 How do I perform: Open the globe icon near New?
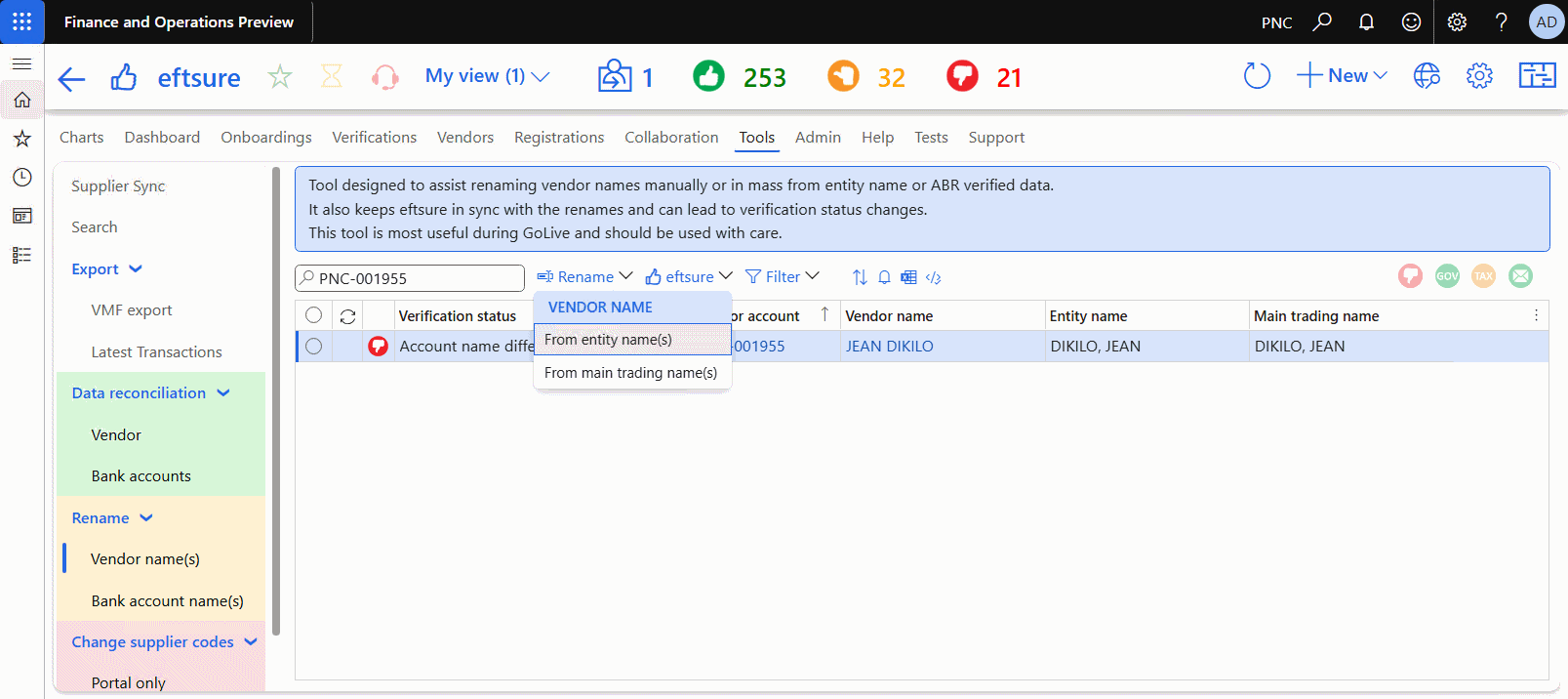(1427, 76)
